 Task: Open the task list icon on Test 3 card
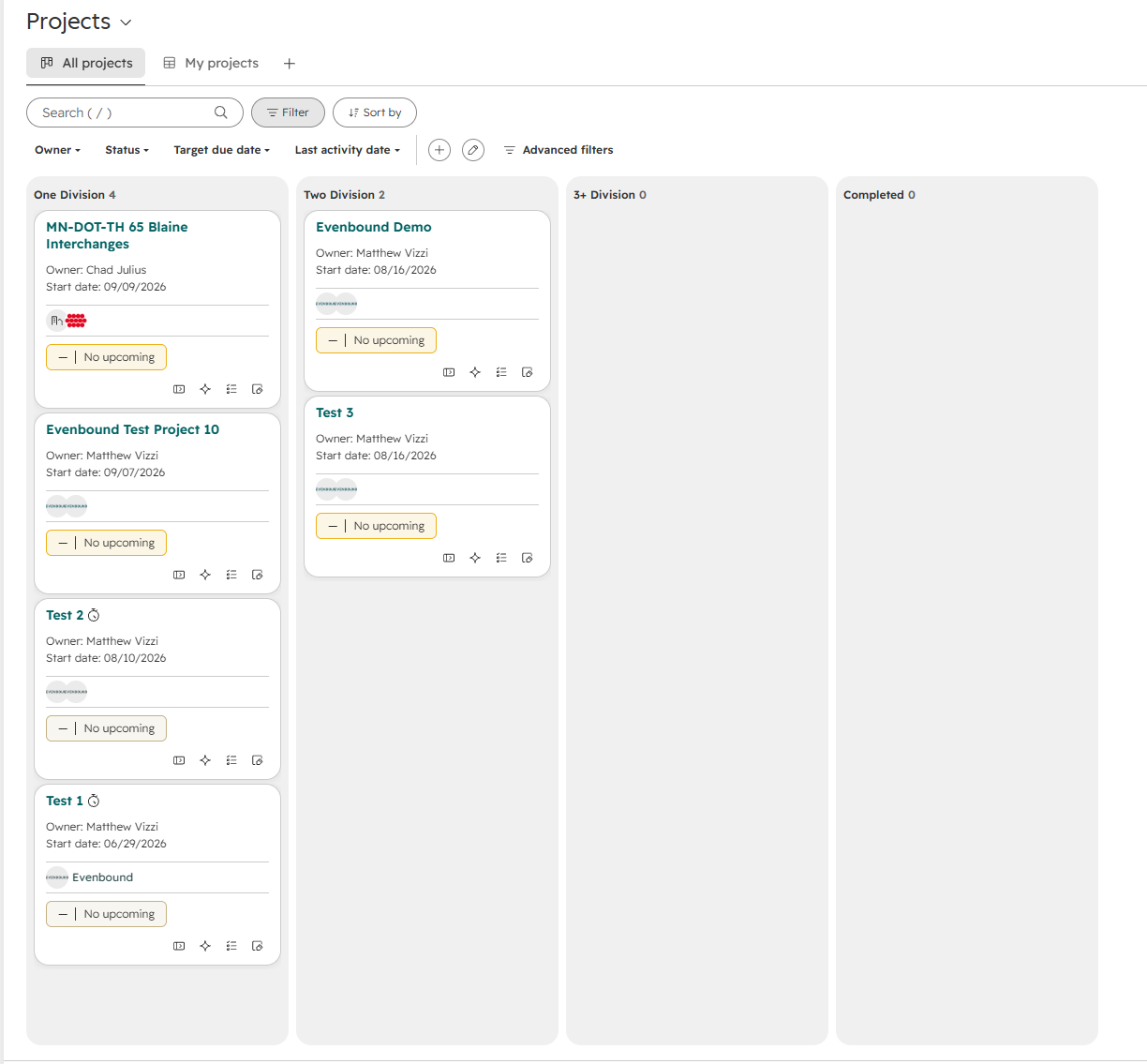[x=501, y=558]
